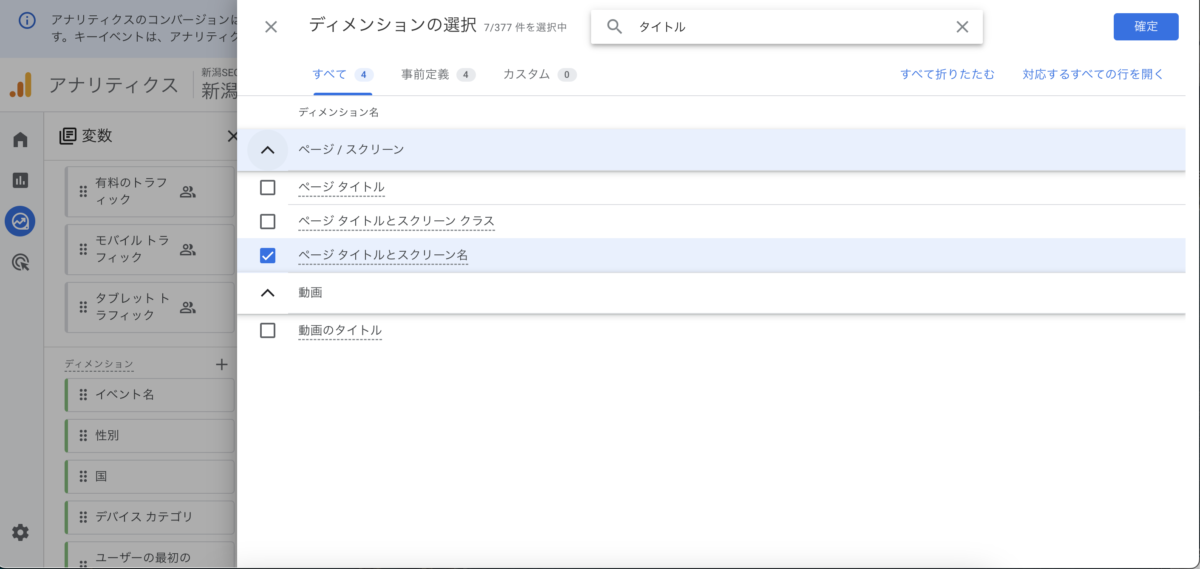Select the Explore icon in sidebar
This screenshot has width=1200, height=569.
[x=20, y=221]
